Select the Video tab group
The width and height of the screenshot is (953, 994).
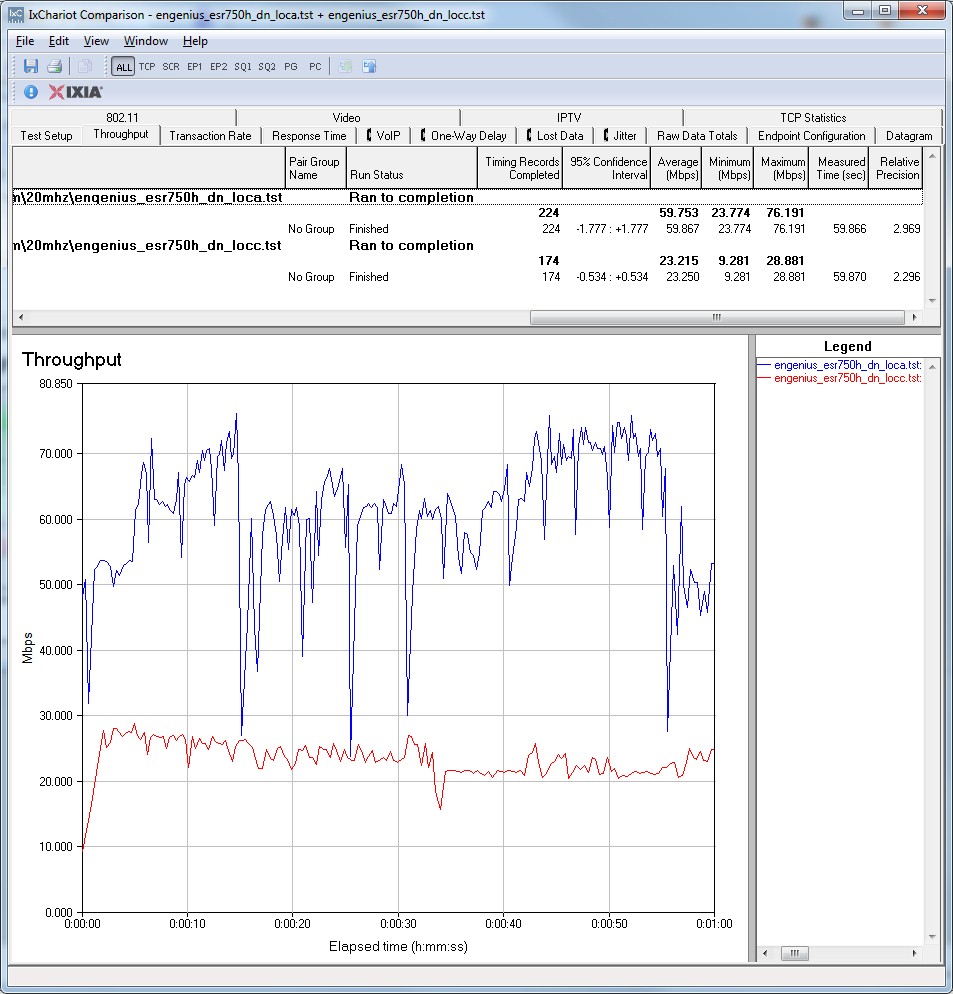coord(346,117)
